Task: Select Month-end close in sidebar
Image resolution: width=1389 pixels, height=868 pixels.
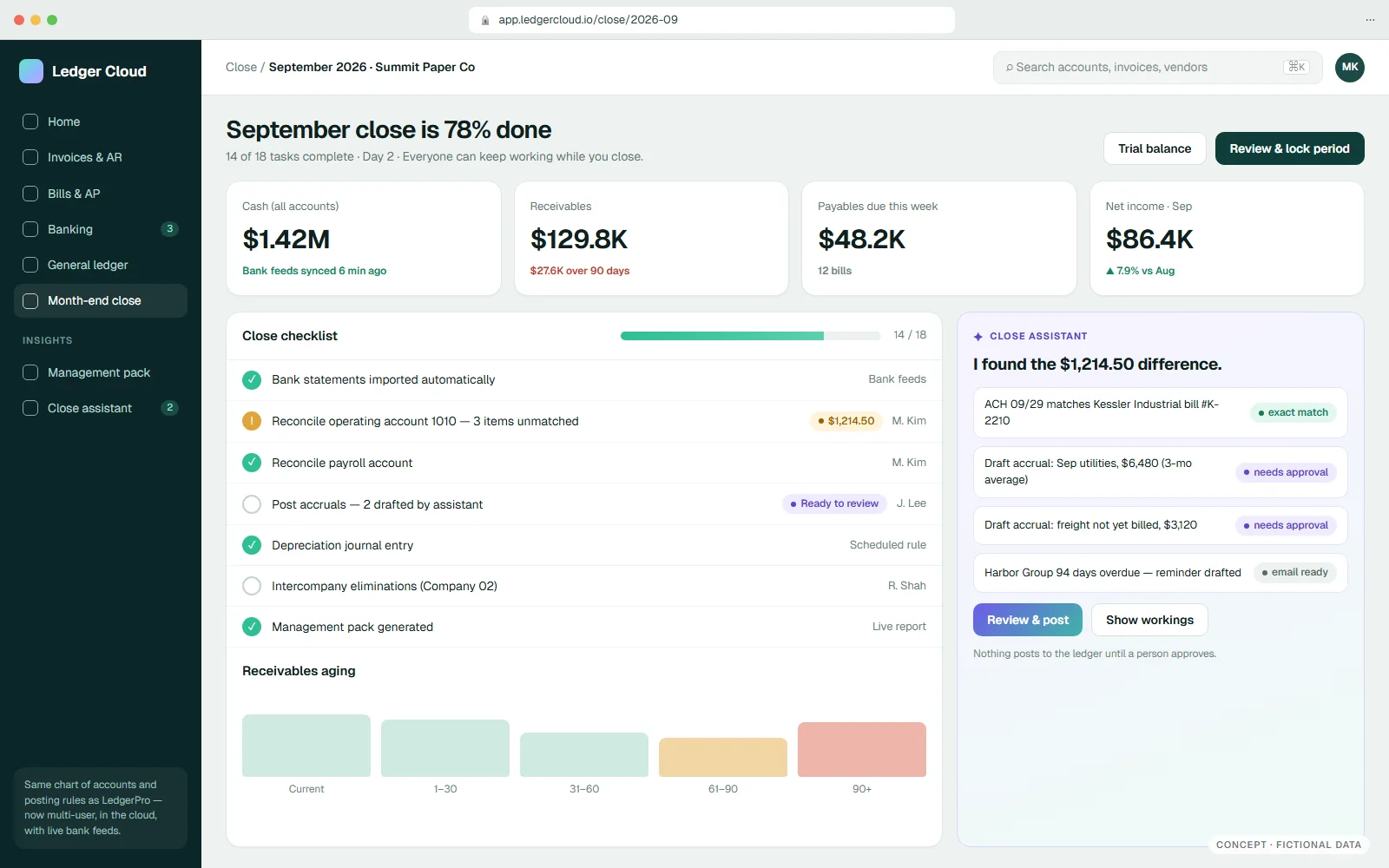Action: click(x=101, y=300)
